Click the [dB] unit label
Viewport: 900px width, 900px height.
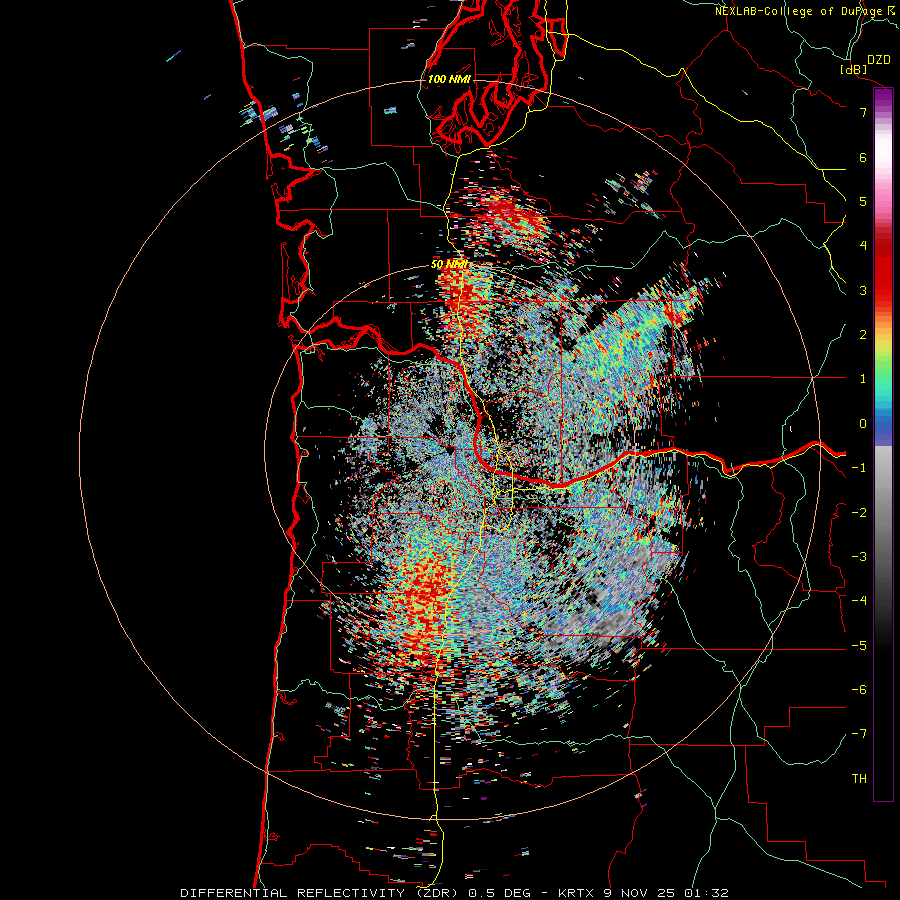(x=853, y=69)
